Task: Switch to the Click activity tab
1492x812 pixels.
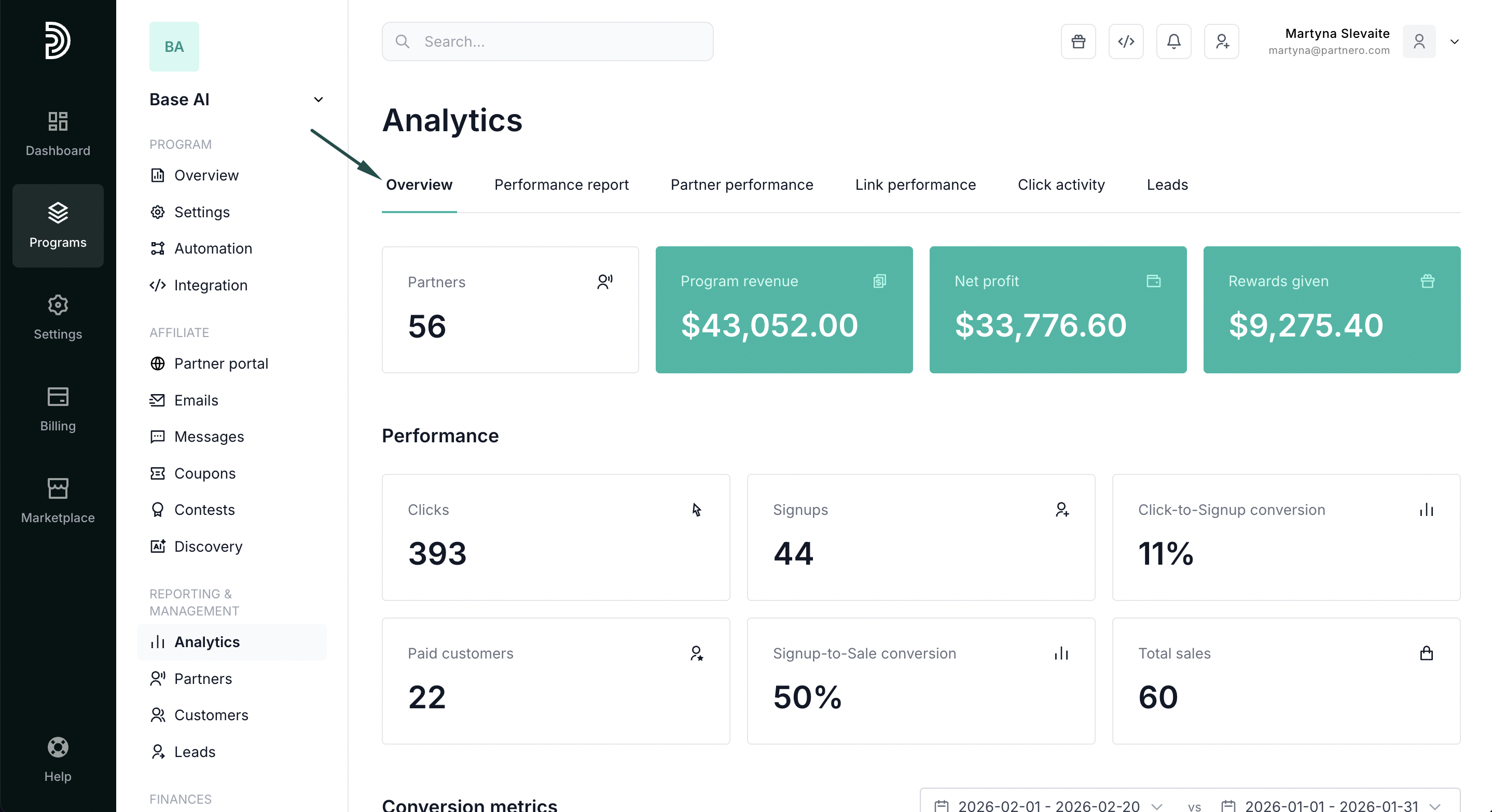Action: (x=1060, y=185)
